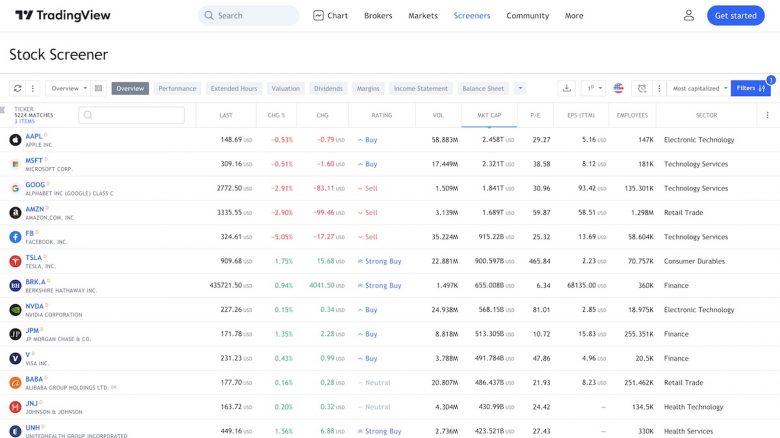
Task: Click the top Search field
Action: 249,15
